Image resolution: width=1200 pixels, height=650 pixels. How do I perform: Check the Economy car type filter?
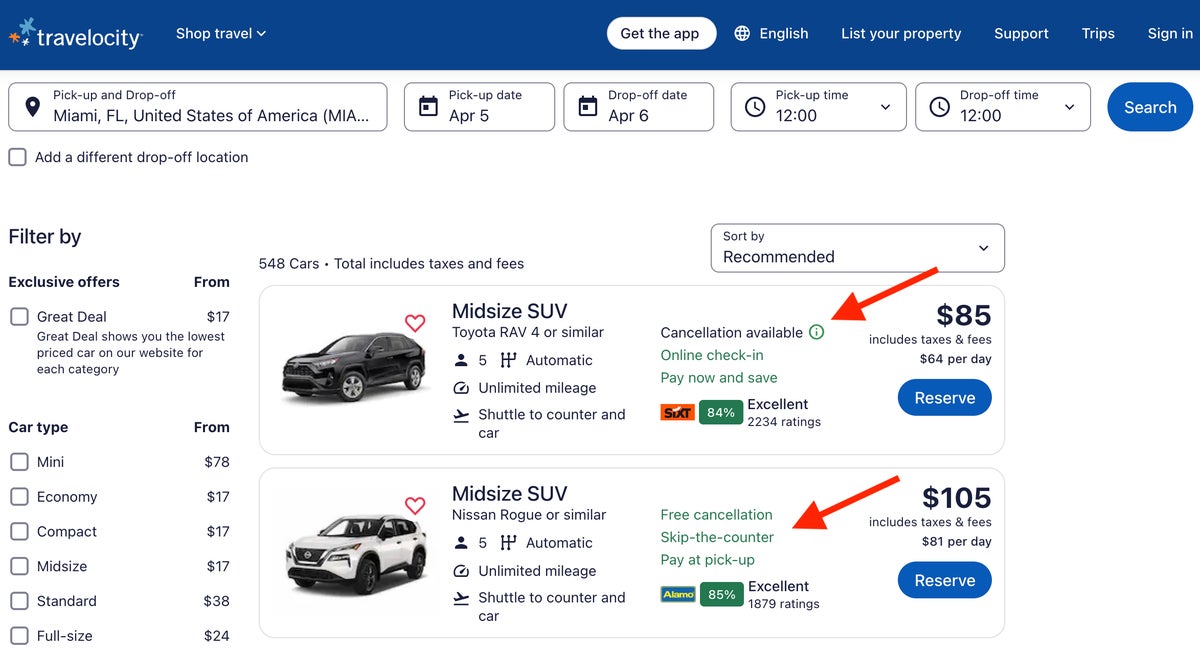tap(18, 496)
